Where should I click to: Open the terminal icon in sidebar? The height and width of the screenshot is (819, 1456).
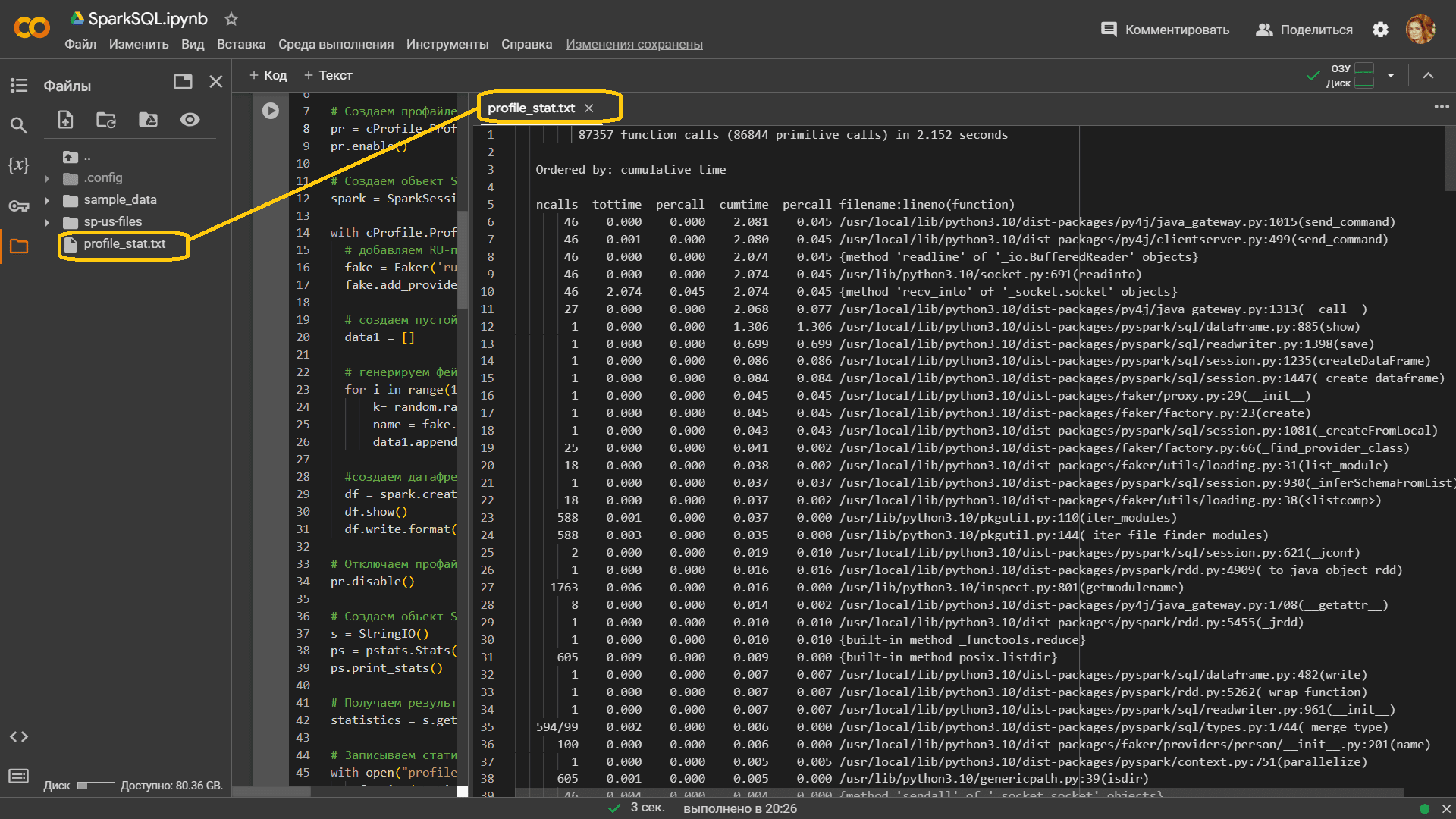click(19, 776)
